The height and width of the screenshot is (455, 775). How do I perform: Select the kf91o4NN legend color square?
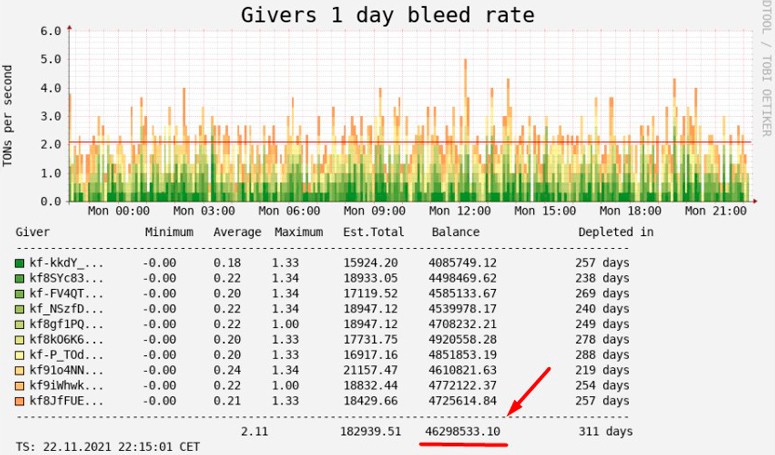(20, 370)
